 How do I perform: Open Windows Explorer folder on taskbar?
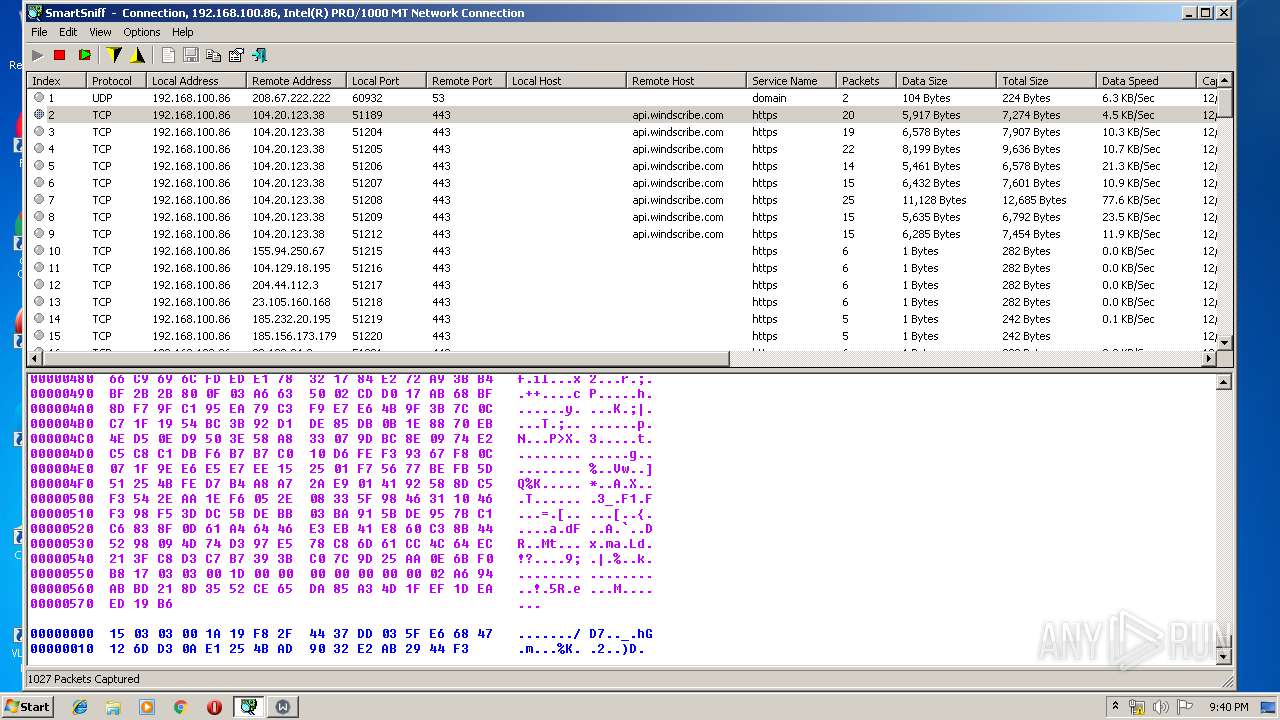[x=113, y=706]
